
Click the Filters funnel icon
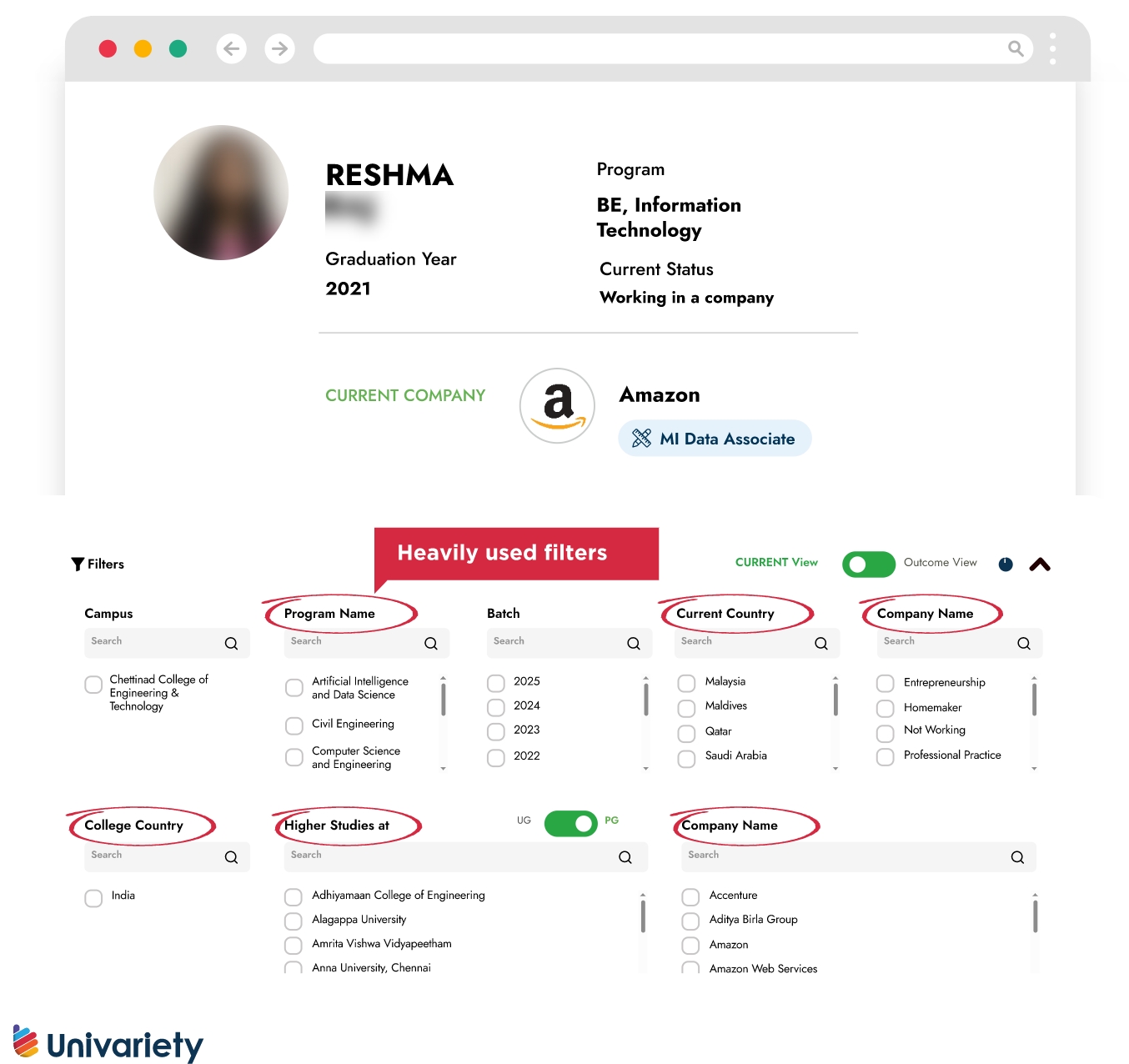point(78,565)
